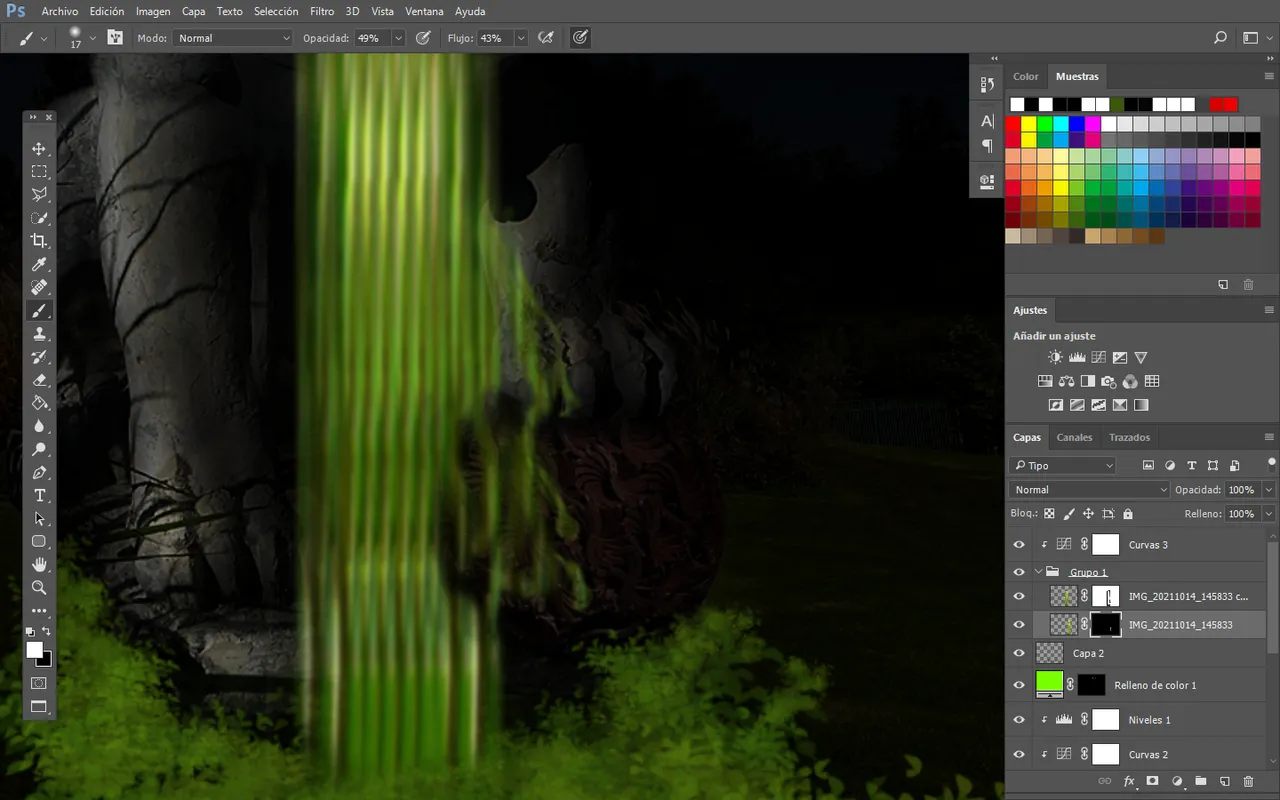Open the Flujo slider dropdown

(521, 38)
